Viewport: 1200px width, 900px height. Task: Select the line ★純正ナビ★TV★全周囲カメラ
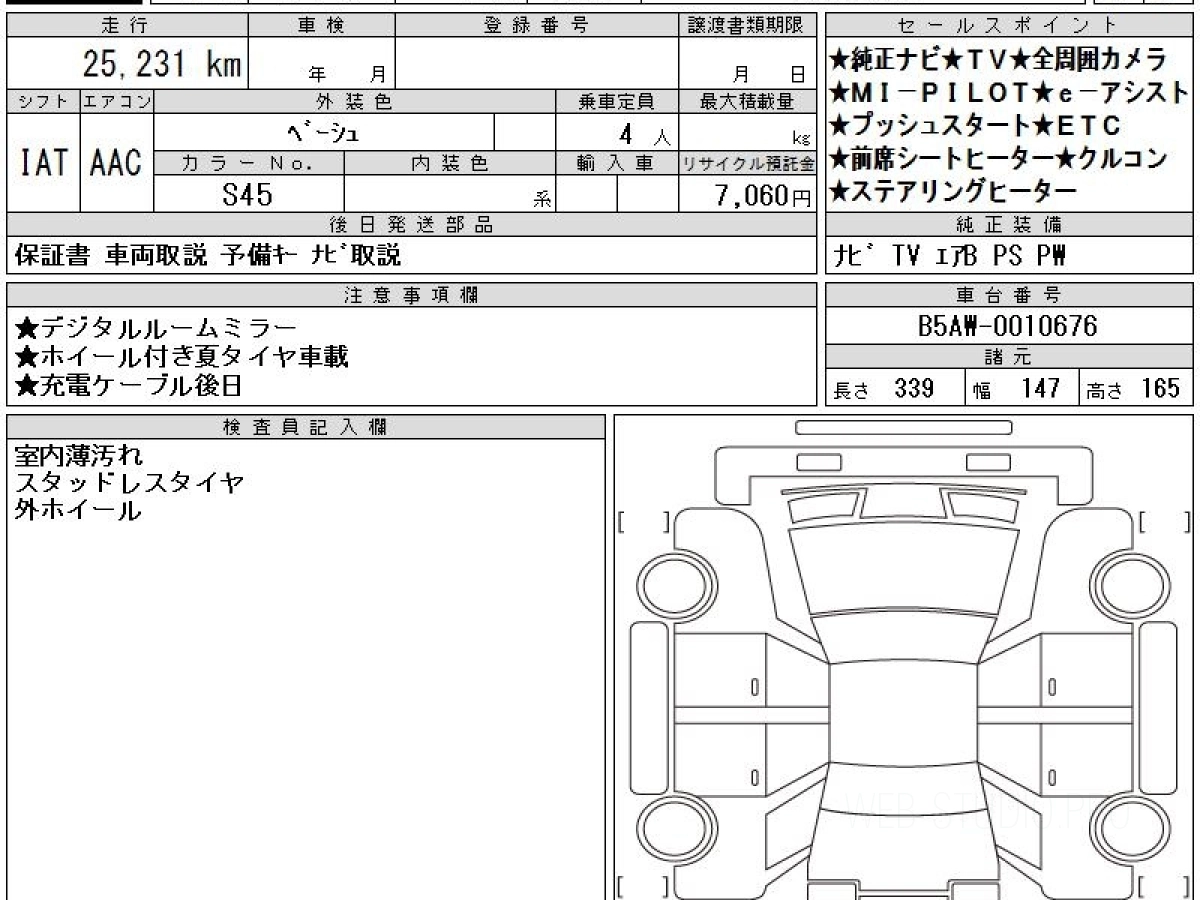click(997, 59)
